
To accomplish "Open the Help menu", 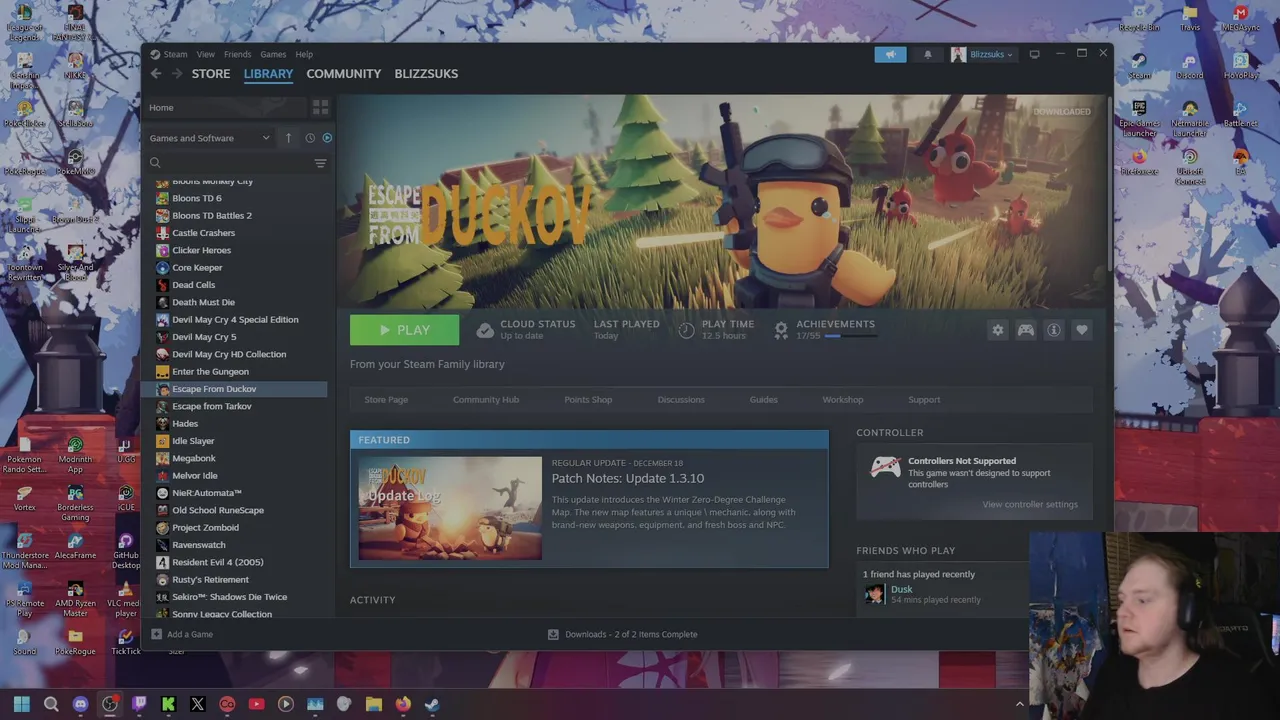I will pos(304,54).
